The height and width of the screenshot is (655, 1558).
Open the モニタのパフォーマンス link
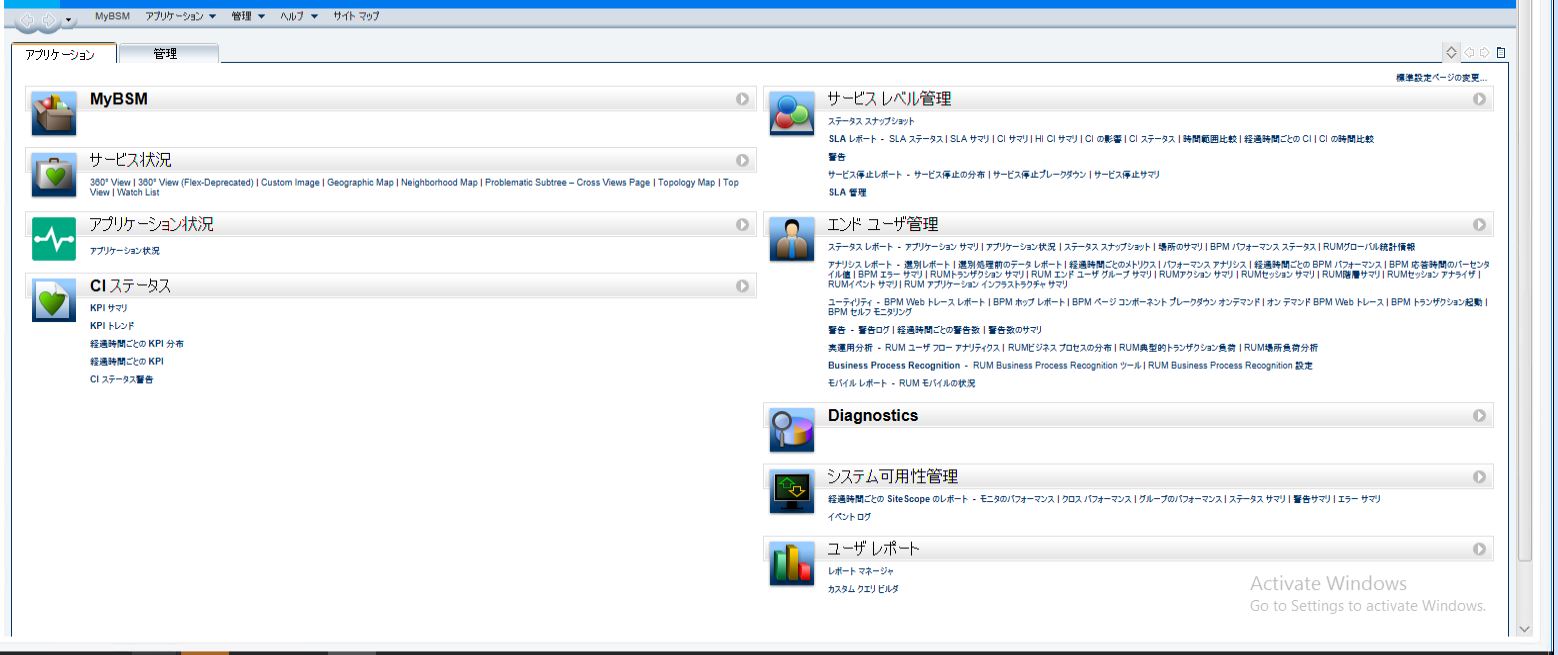pos(1016,499)
